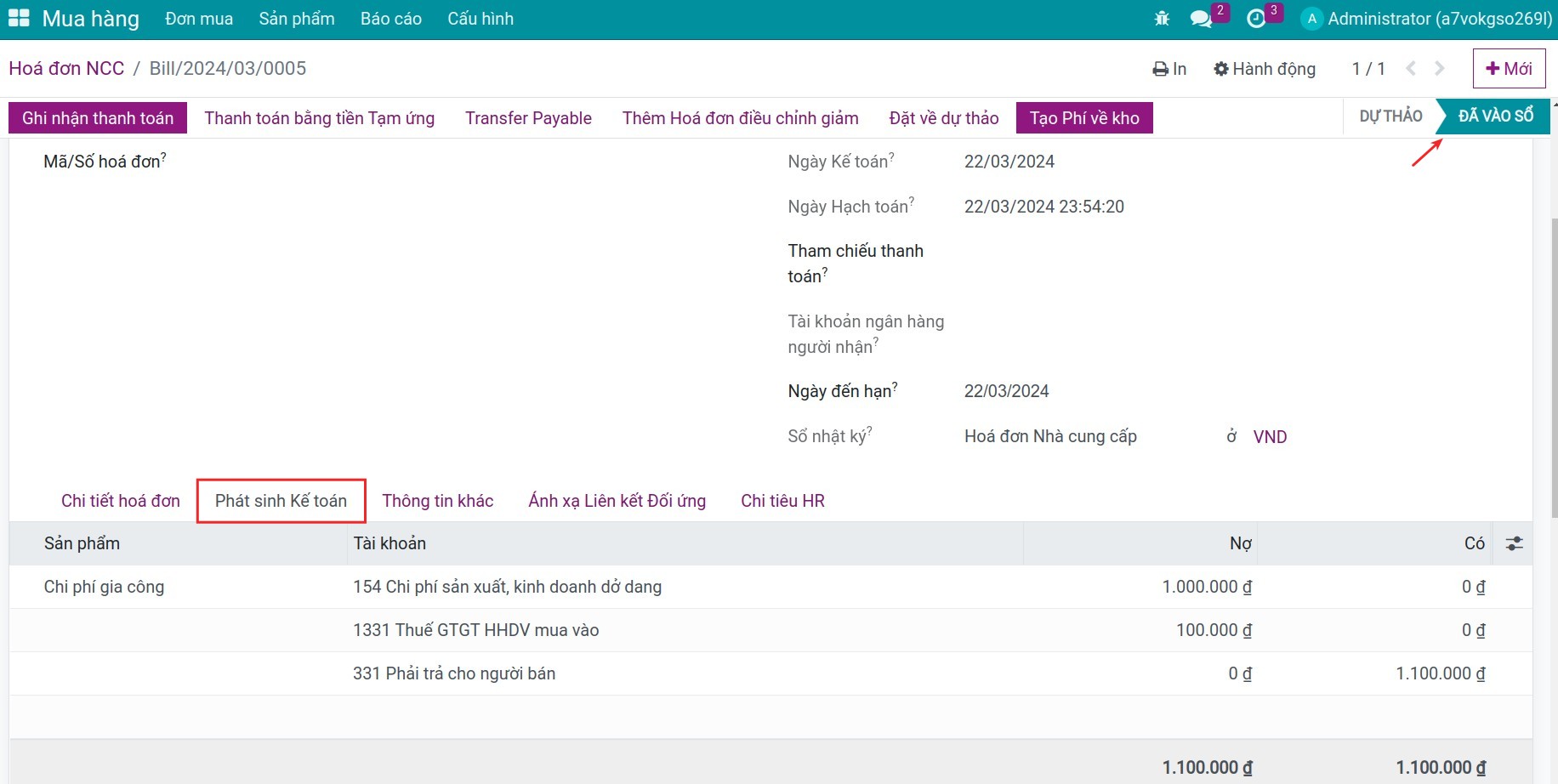Go to the previous record arrow
Viewport: 1558px width, 784px height.
(x=1411, y=68)
